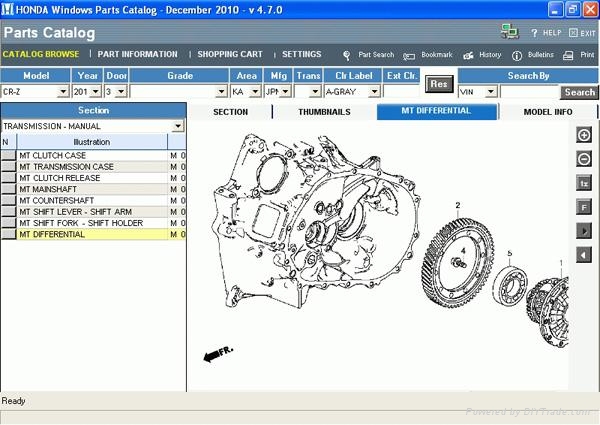Screen dimensions: 600x425
Task: Click the network computers icon
Action: click(510, 32)
